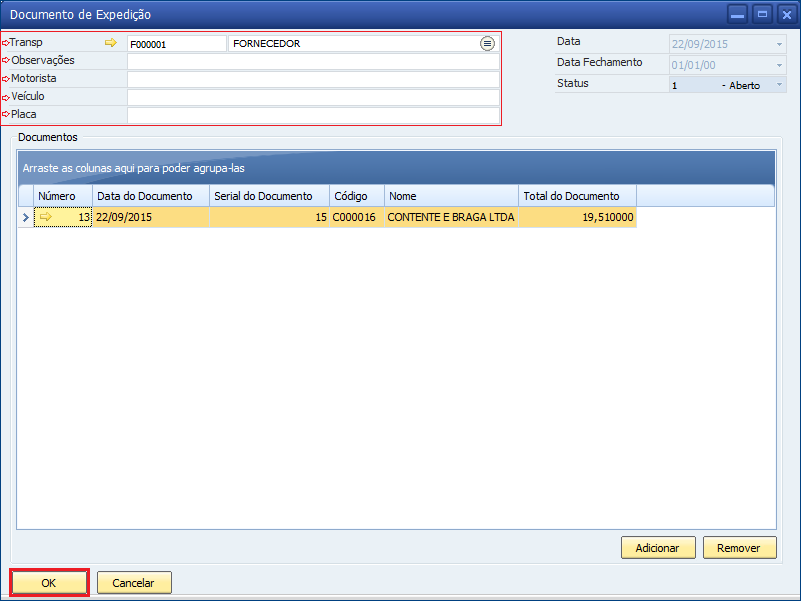Click the Motorista input field

(x=313, y=79)
